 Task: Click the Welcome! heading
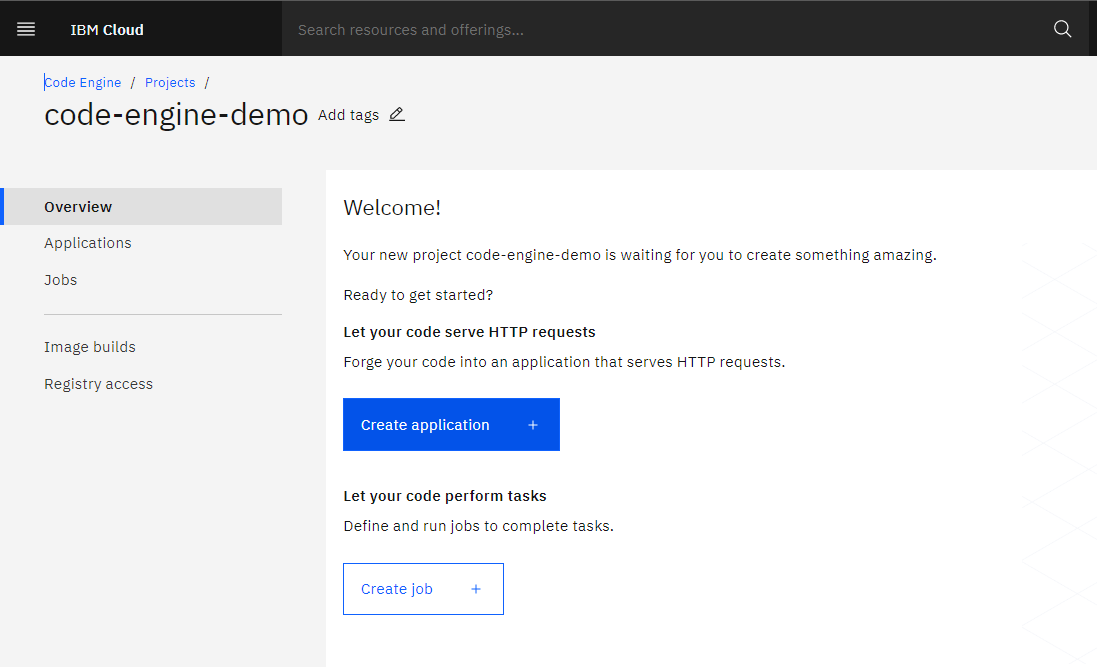tap(392, 208)
